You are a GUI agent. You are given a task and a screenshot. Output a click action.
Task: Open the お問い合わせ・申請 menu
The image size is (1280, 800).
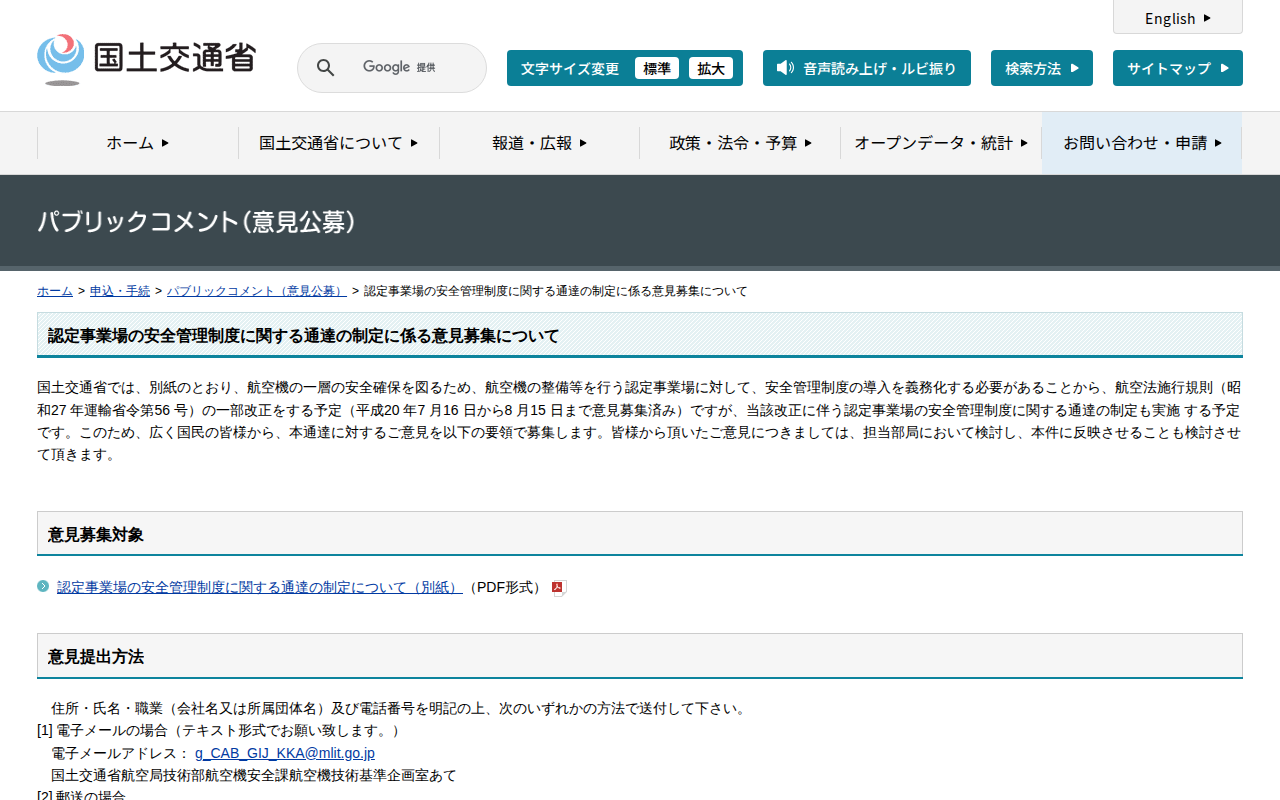1142,143
